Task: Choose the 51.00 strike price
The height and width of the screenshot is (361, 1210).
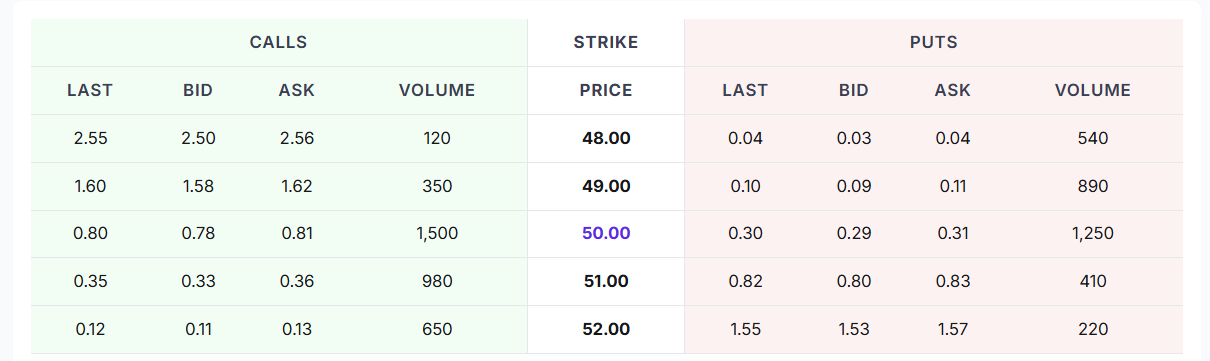Action: click(x=606, y=281)
